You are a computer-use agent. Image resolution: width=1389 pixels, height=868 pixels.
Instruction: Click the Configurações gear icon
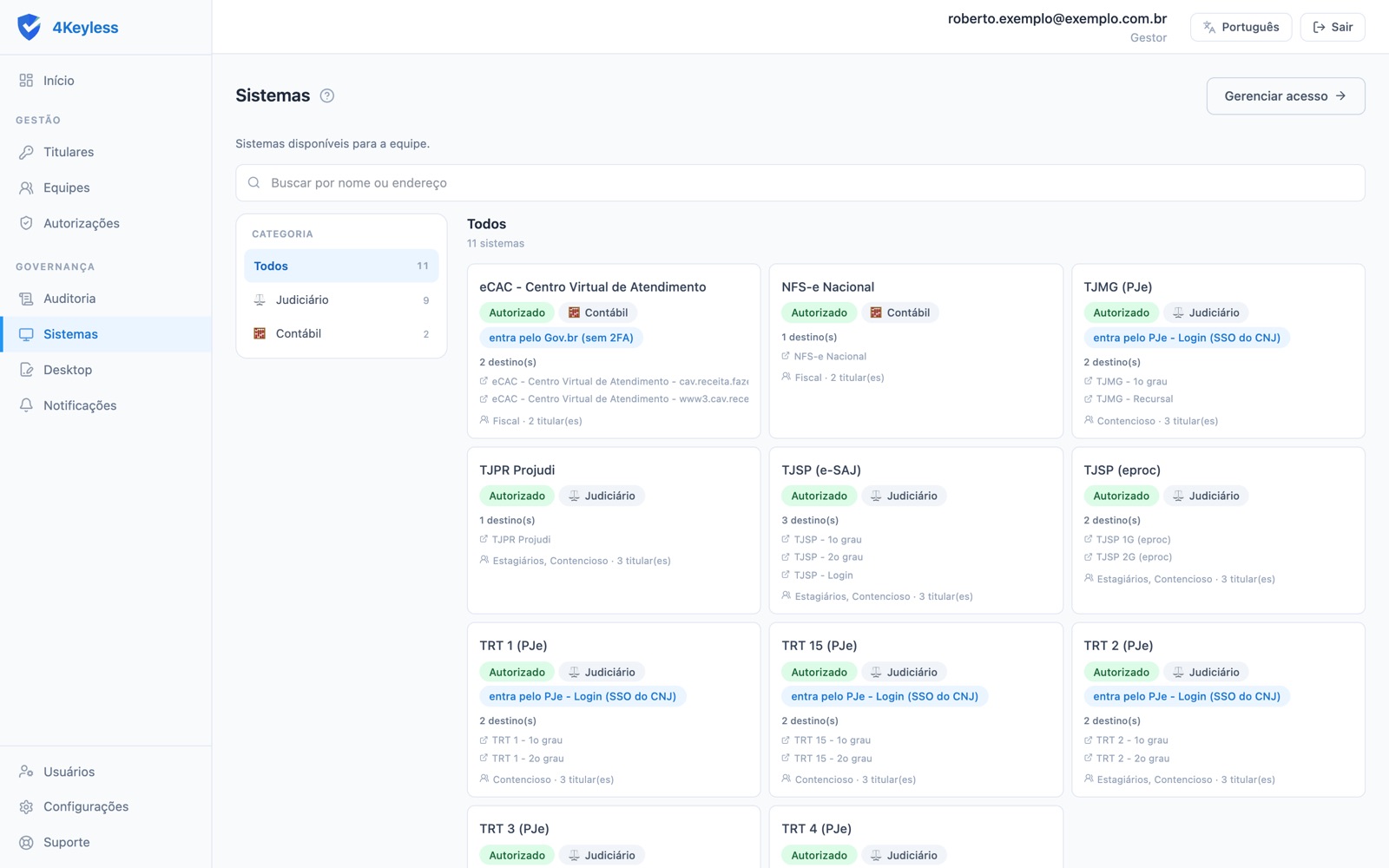26,806
